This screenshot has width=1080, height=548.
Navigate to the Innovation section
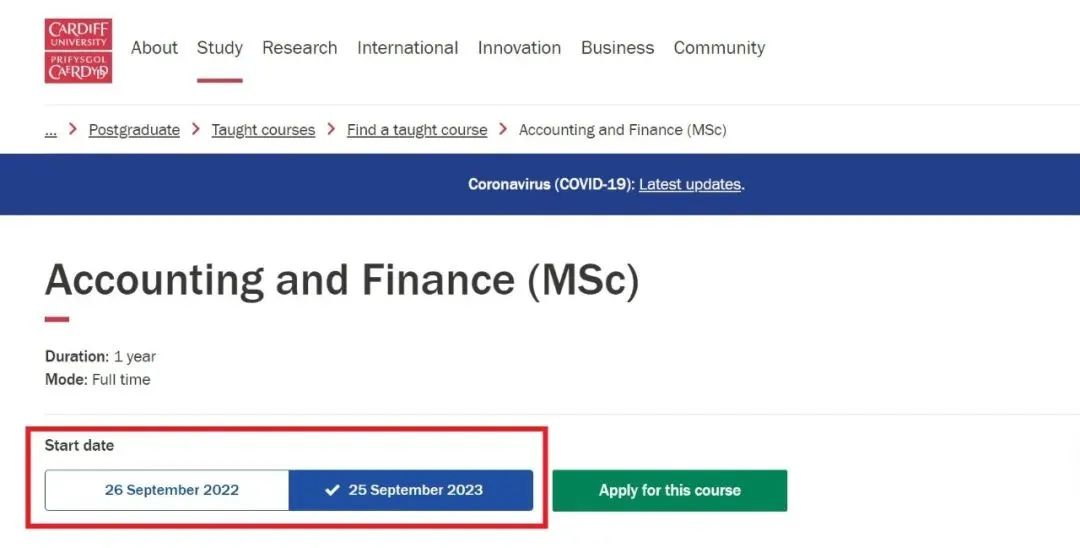(x=519, y=48)
